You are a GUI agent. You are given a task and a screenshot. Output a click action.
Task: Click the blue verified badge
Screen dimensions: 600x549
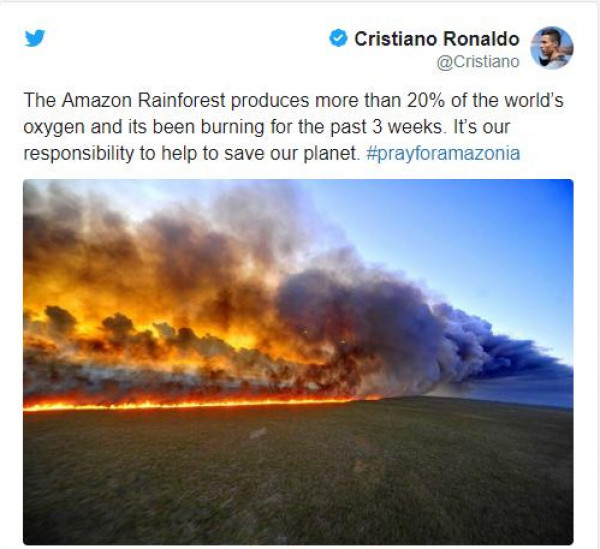[x=338, y=38]
